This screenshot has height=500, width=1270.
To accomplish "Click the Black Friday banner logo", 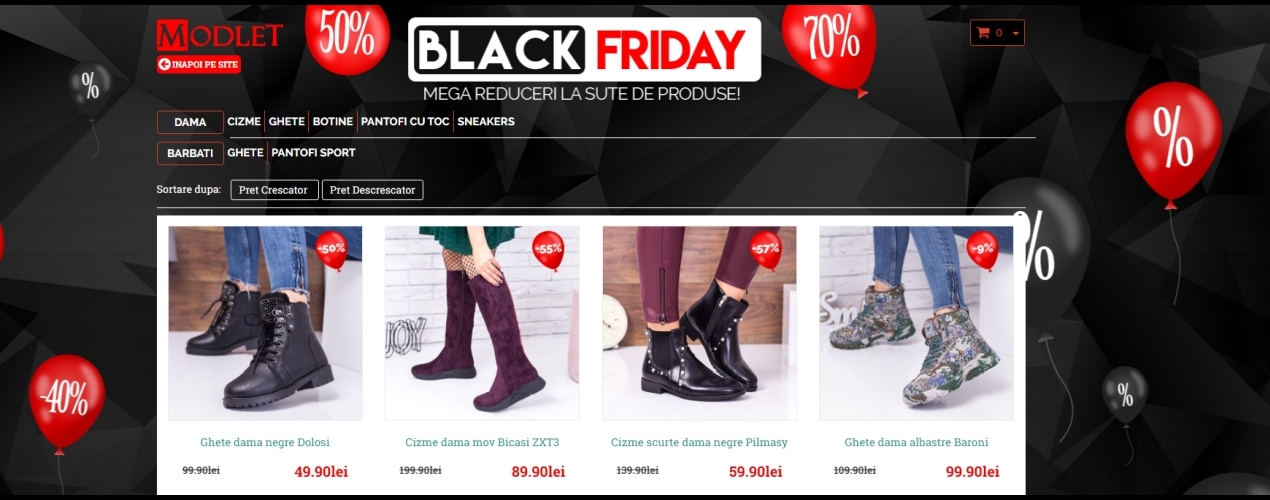I will tap(584, 49).
